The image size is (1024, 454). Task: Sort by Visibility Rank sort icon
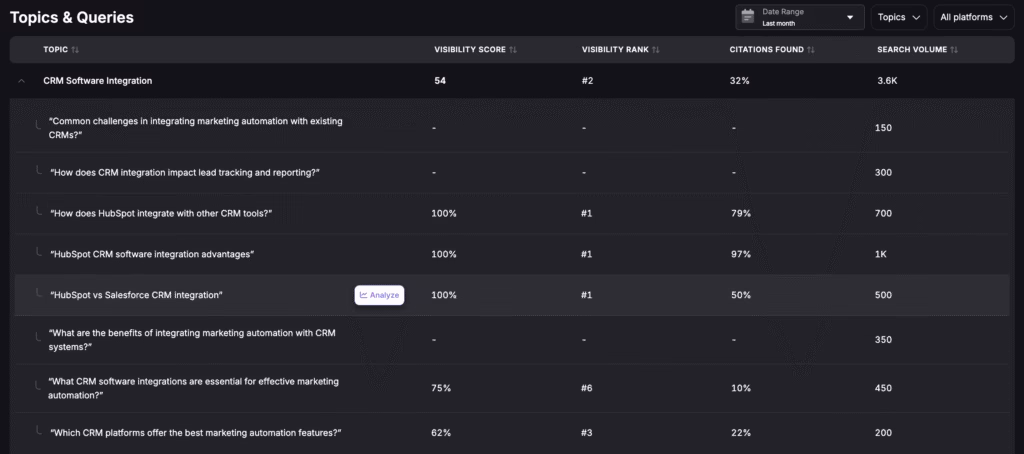point(655,50)
